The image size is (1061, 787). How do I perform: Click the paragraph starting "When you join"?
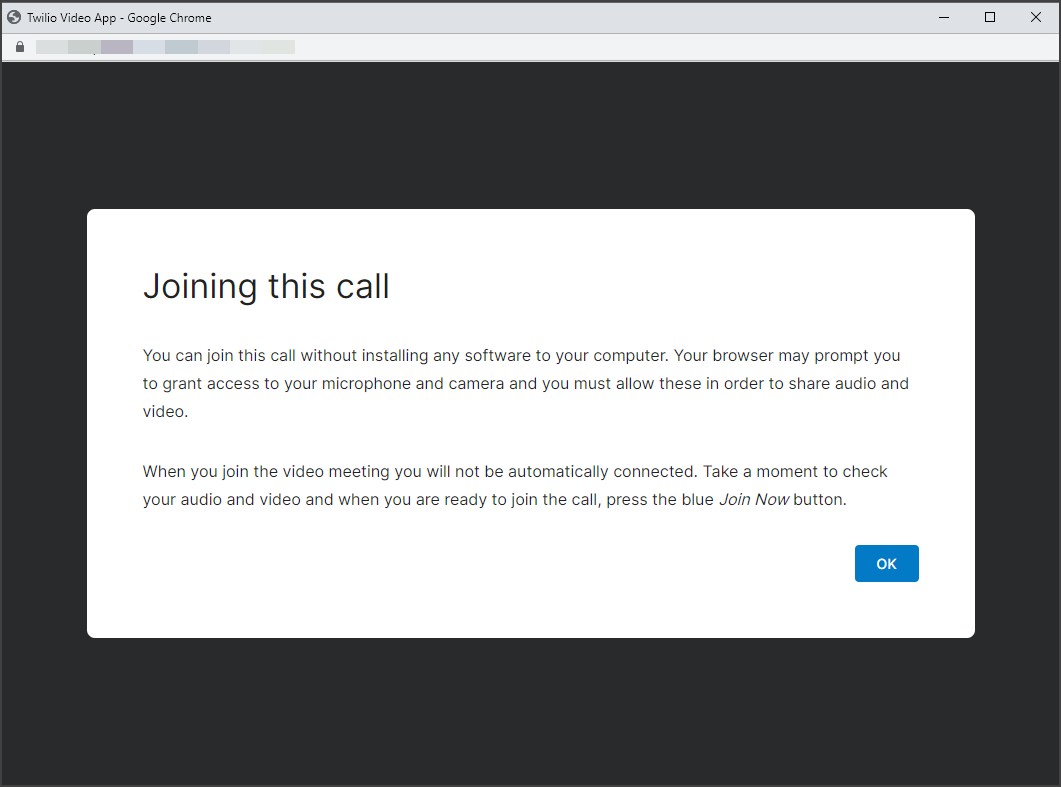pyautogui.click(x=515, y=485)
